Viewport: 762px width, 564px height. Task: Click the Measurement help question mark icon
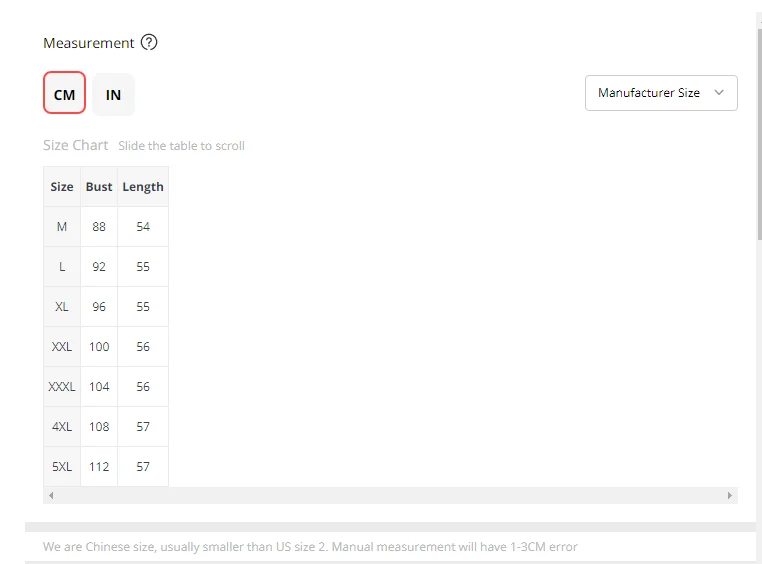coord(149,42)
